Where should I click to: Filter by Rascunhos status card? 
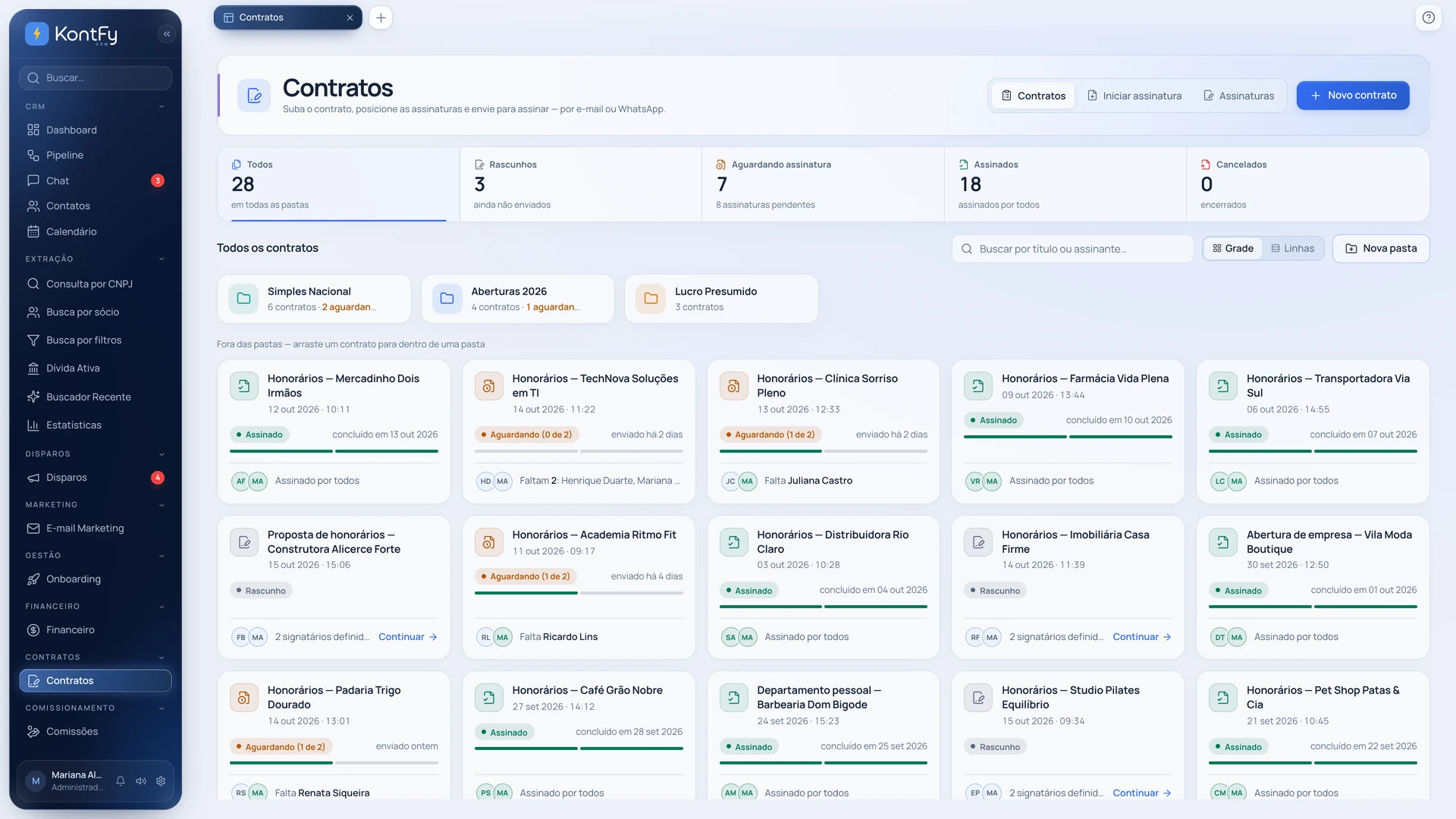(x=581, y=184)
